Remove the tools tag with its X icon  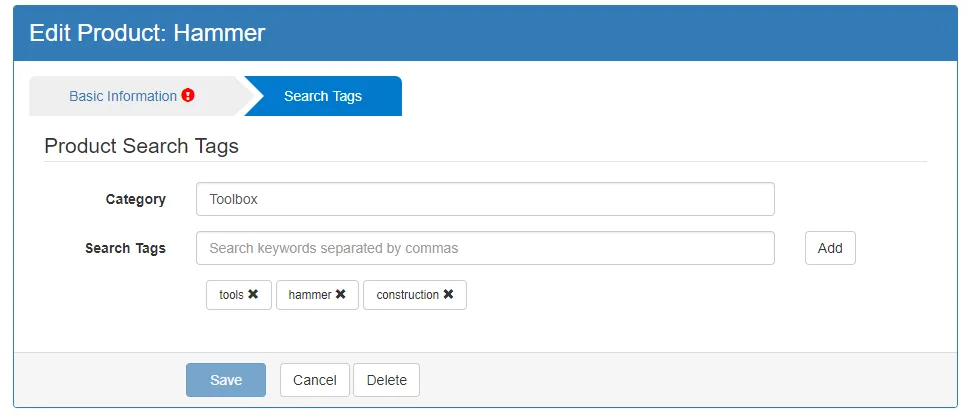pos(253,295)
